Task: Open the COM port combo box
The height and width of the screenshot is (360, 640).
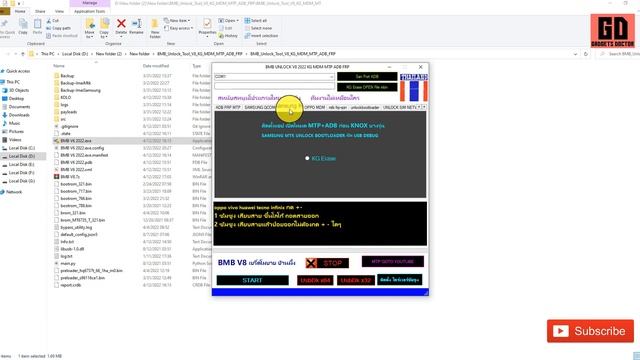Action: pyautogui.click(x=274, y=76)
